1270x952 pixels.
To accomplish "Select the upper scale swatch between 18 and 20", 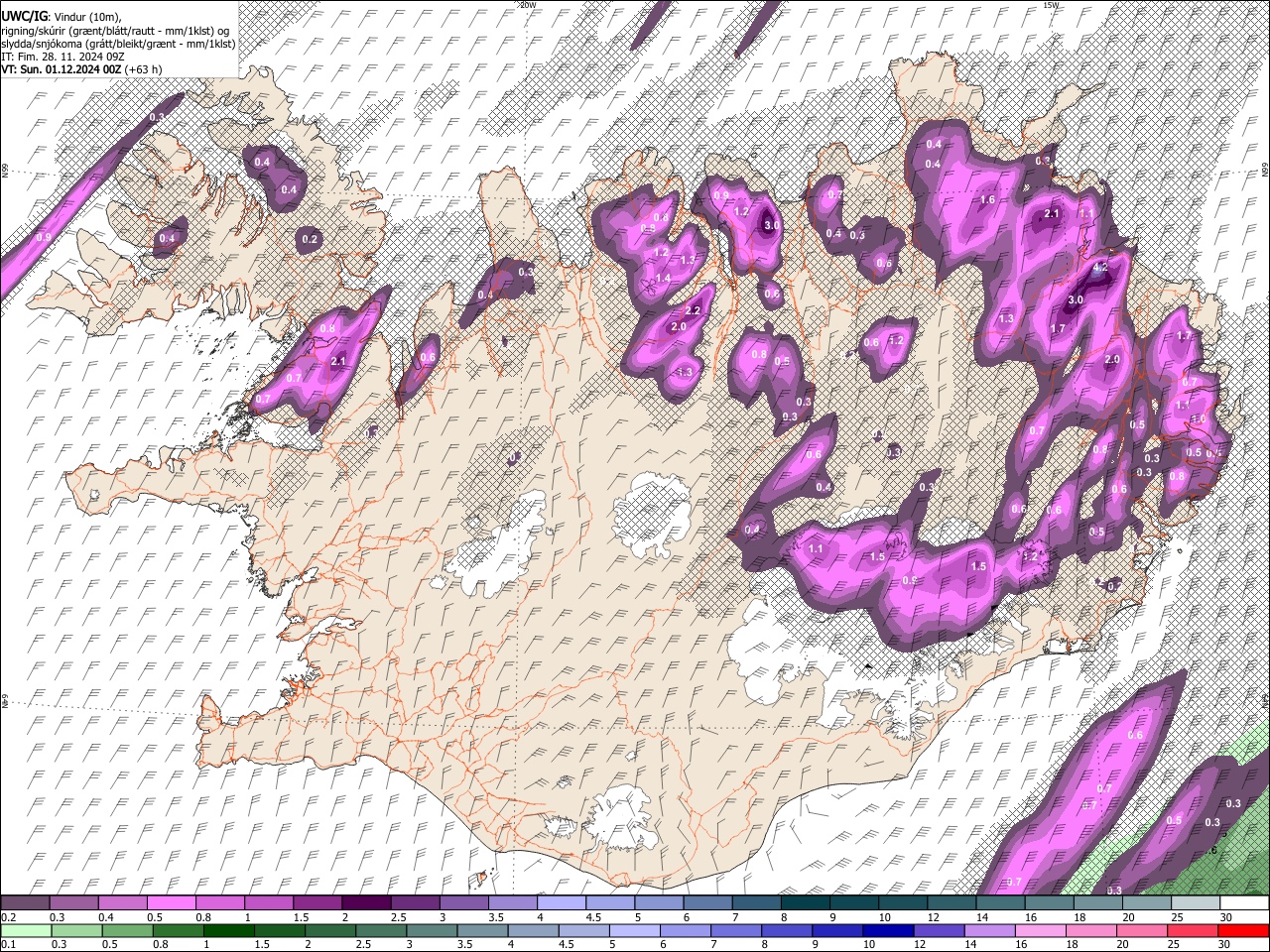I will (x=1097, y=903).
